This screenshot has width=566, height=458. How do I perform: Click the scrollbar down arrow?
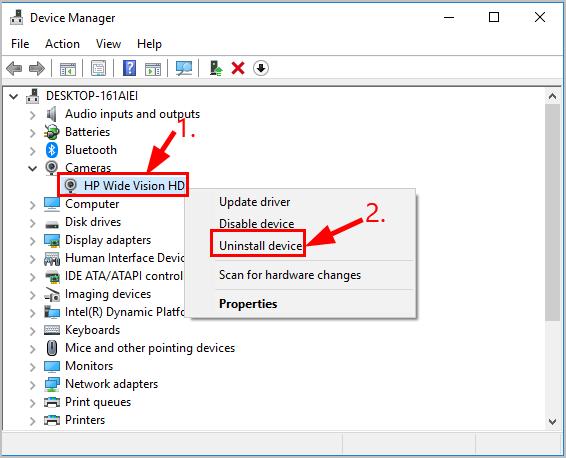[x=552, y=421]
